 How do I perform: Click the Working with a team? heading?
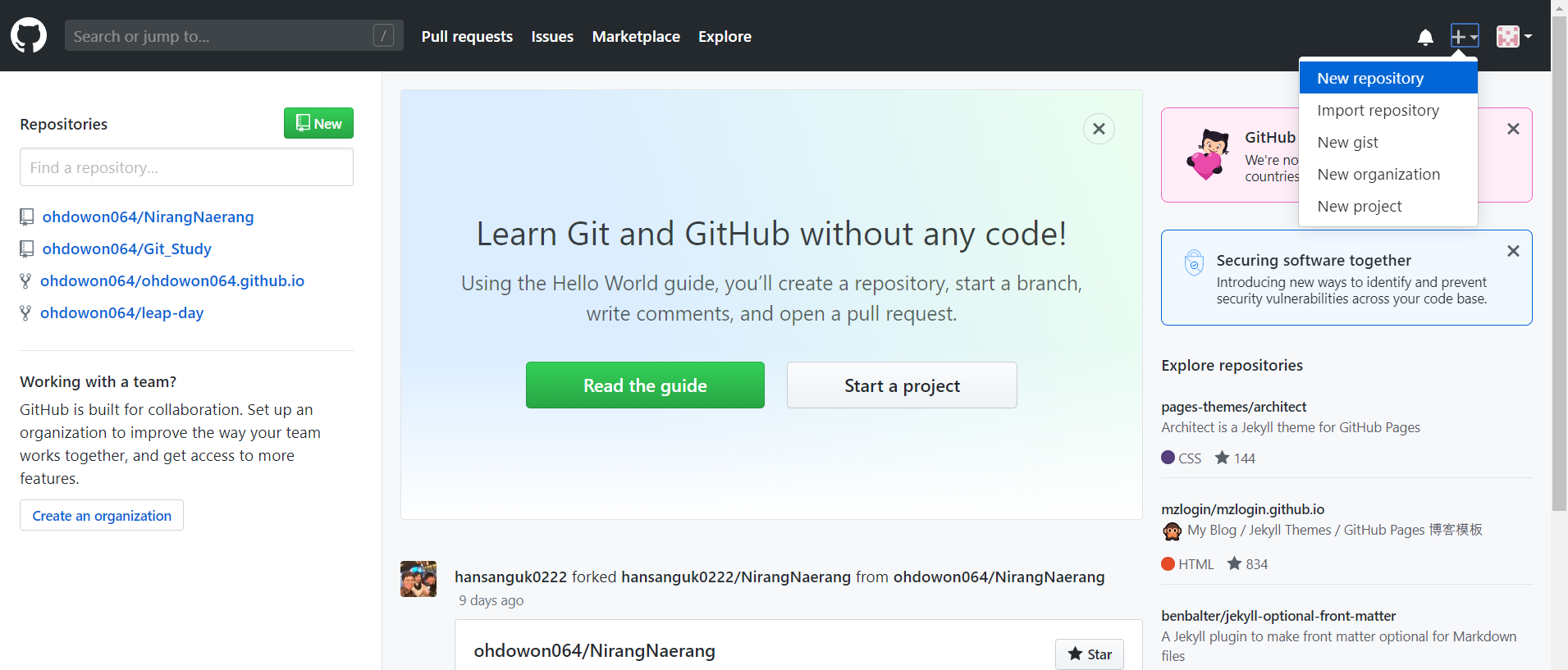98,381
